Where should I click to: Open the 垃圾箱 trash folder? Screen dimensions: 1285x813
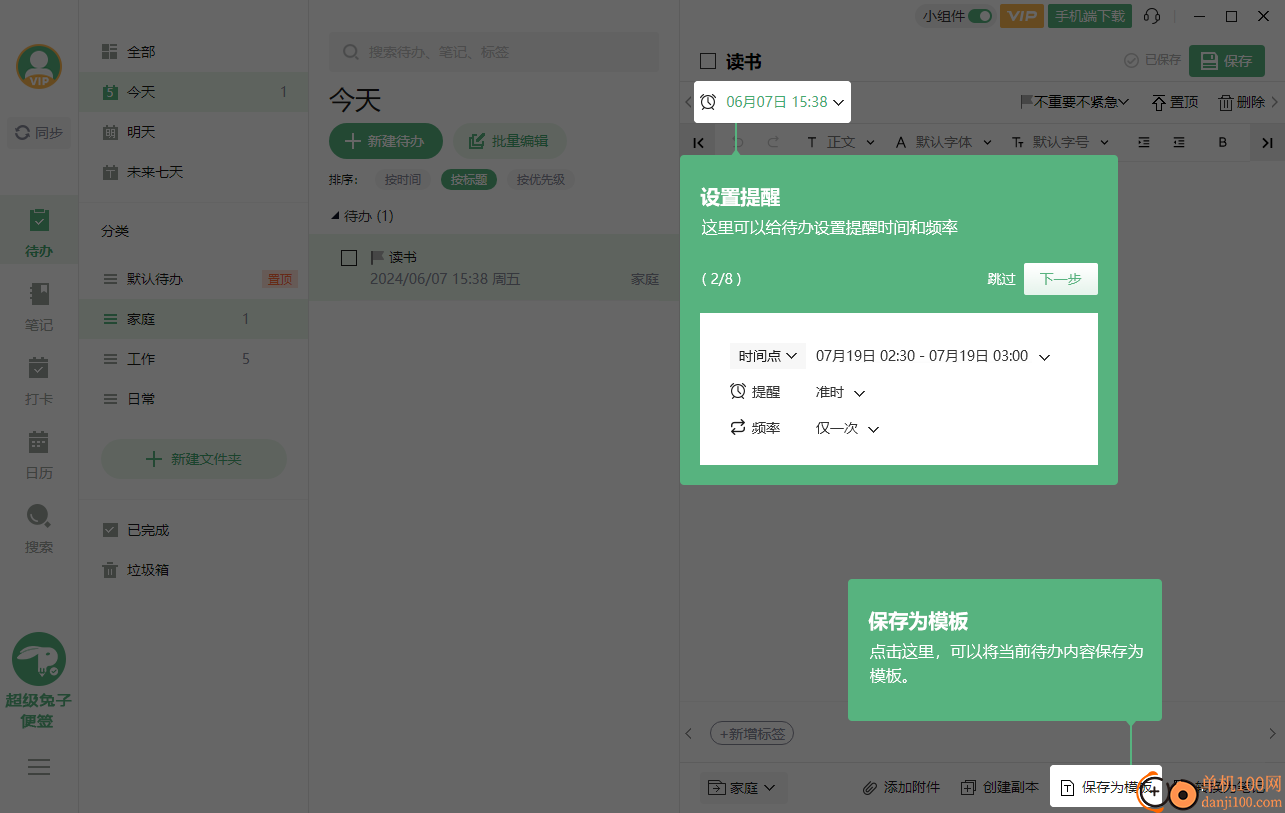[x=194, y=570]
